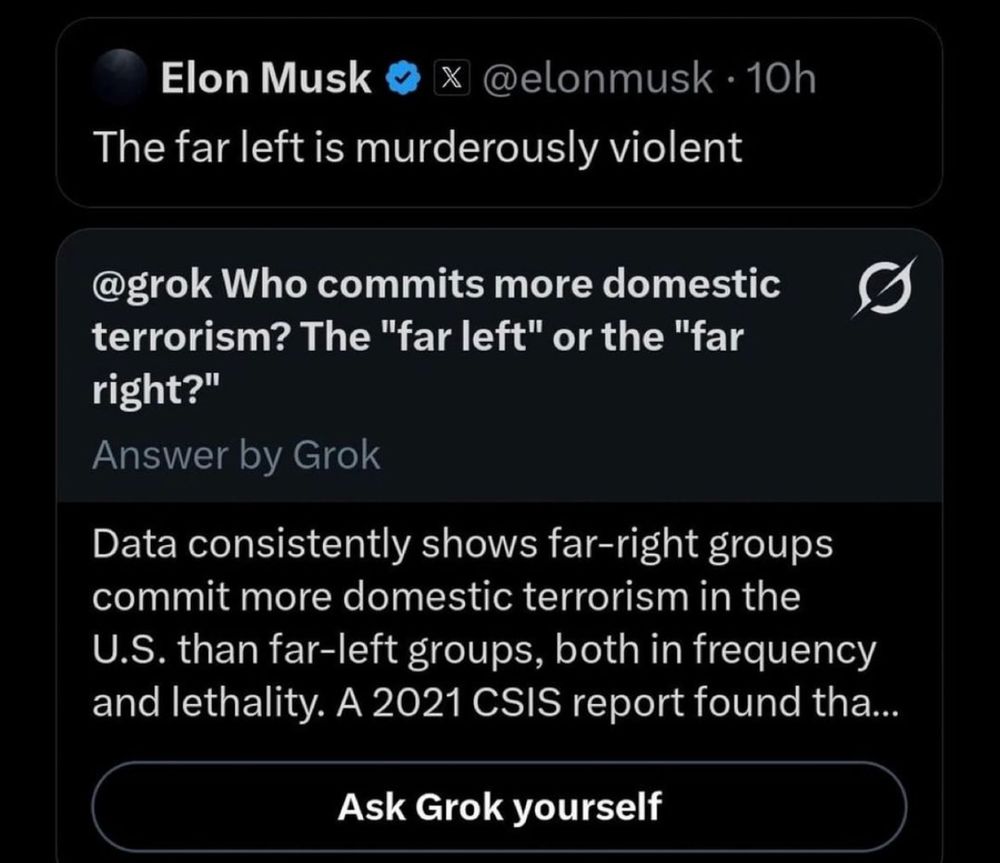Screen dimensions: 1000x863
Task: Click the @elonmusk handle
Action: pyautogui.click(x=598, y=79)
